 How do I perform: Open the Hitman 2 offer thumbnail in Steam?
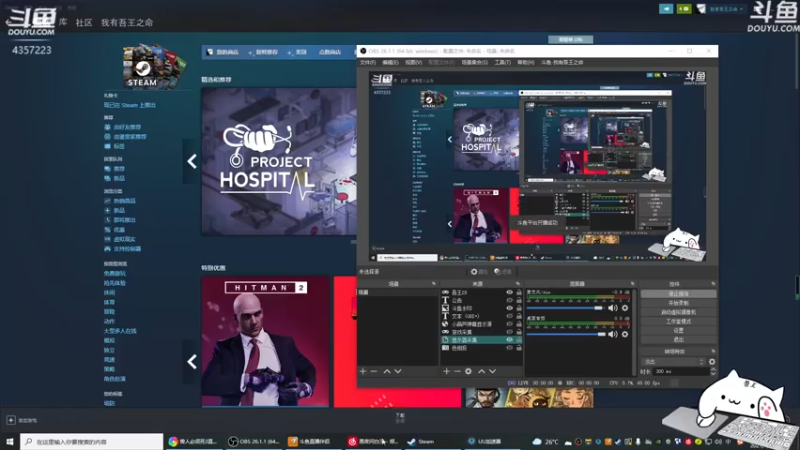click(x=265, y=341)
